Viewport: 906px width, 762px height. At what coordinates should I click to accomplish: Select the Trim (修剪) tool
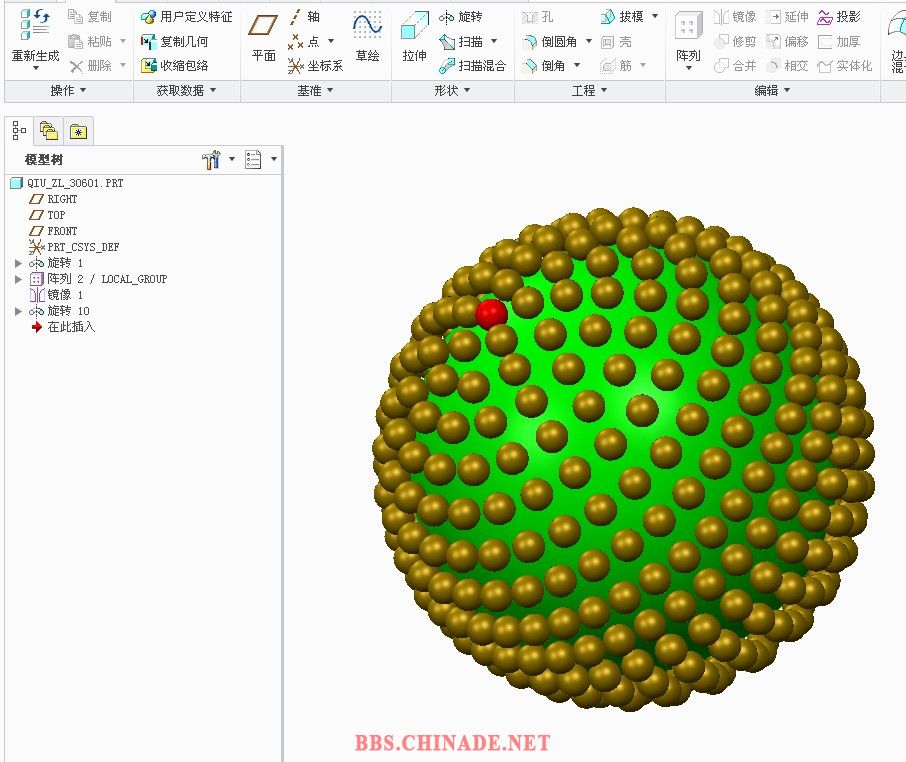click(x=735, y=42)
